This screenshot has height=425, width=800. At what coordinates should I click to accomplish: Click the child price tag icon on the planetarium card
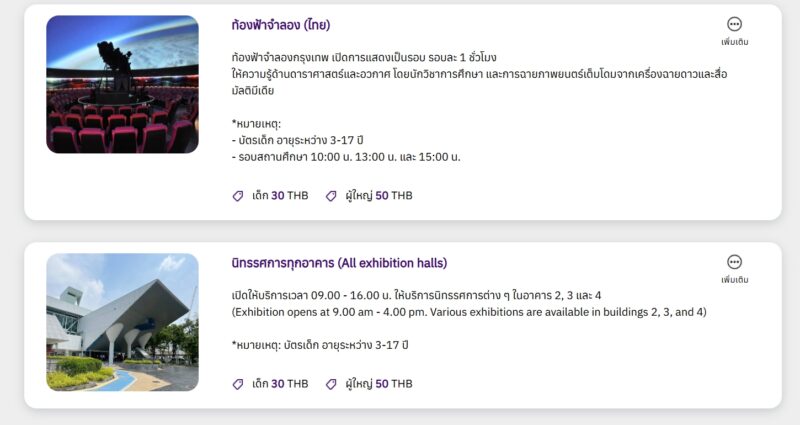[238, 196]
